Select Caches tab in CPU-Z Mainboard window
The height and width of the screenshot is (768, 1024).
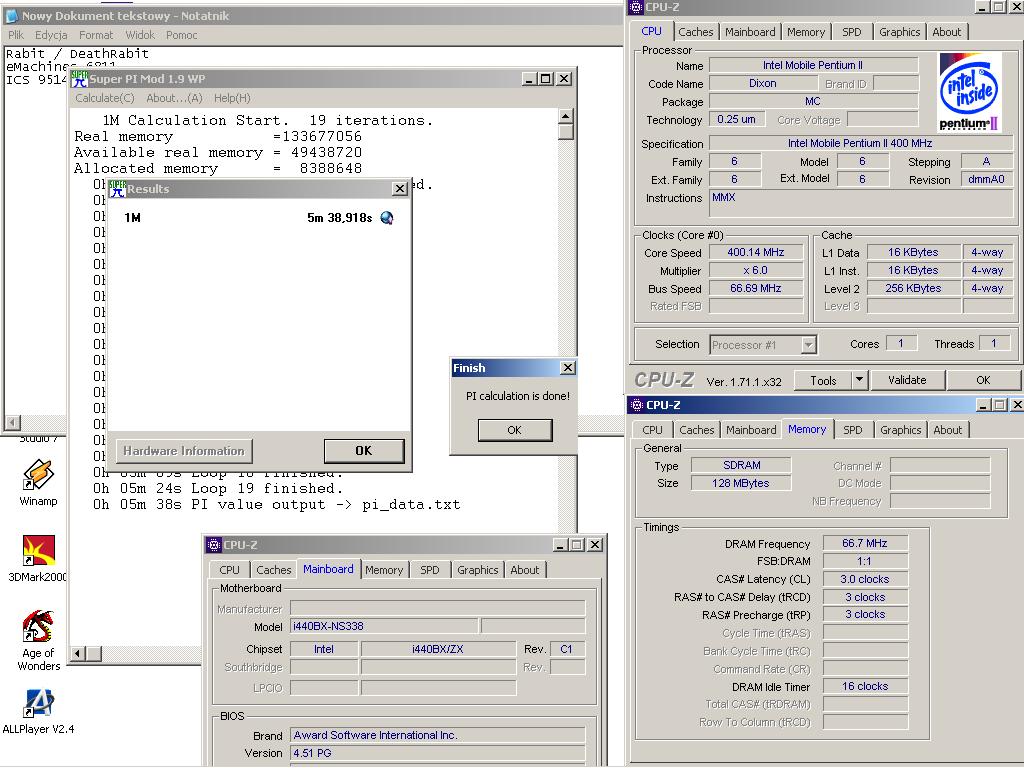point(274,569)
